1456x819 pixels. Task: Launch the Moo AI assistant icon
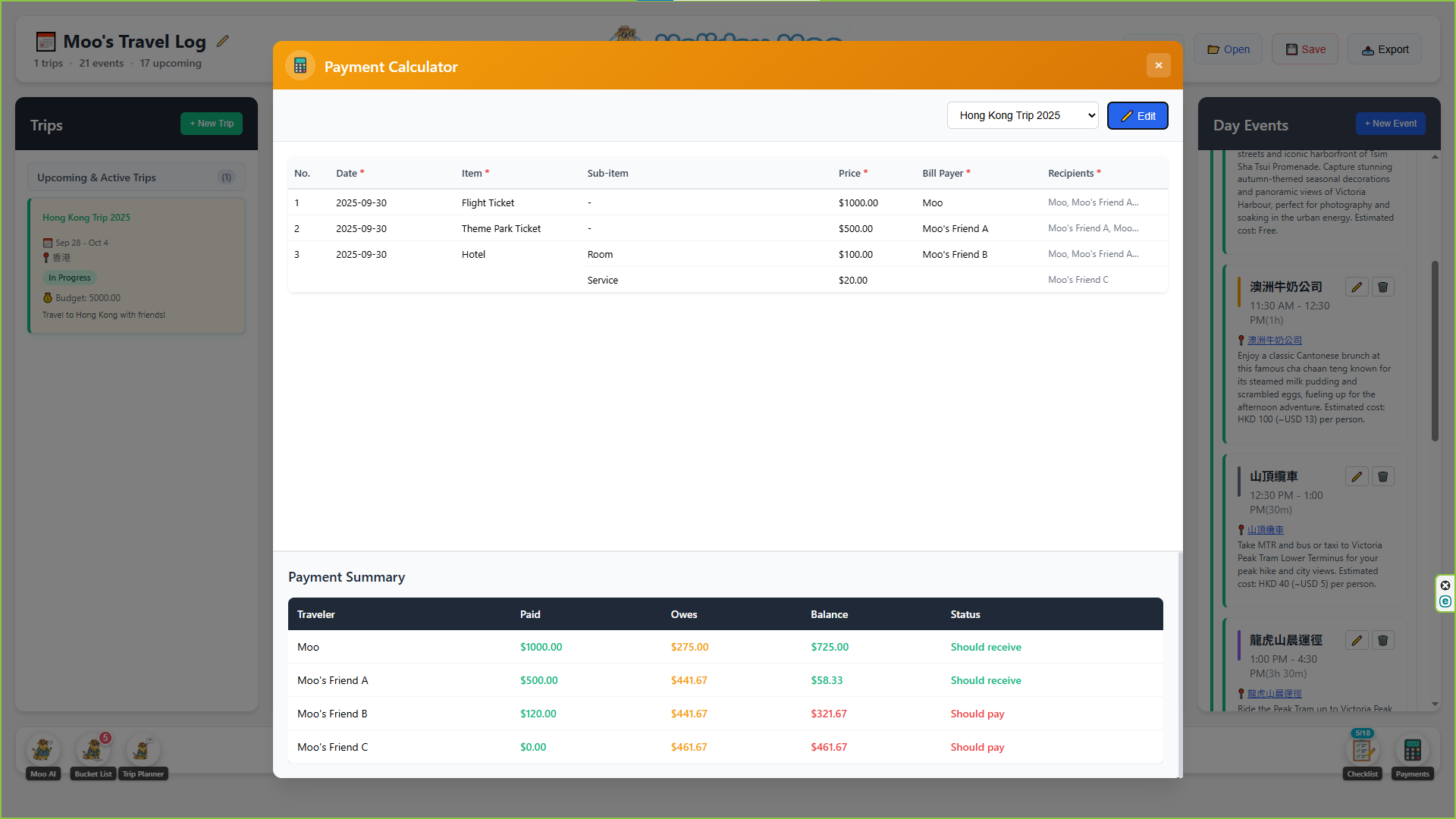click(x=43, y=751)
